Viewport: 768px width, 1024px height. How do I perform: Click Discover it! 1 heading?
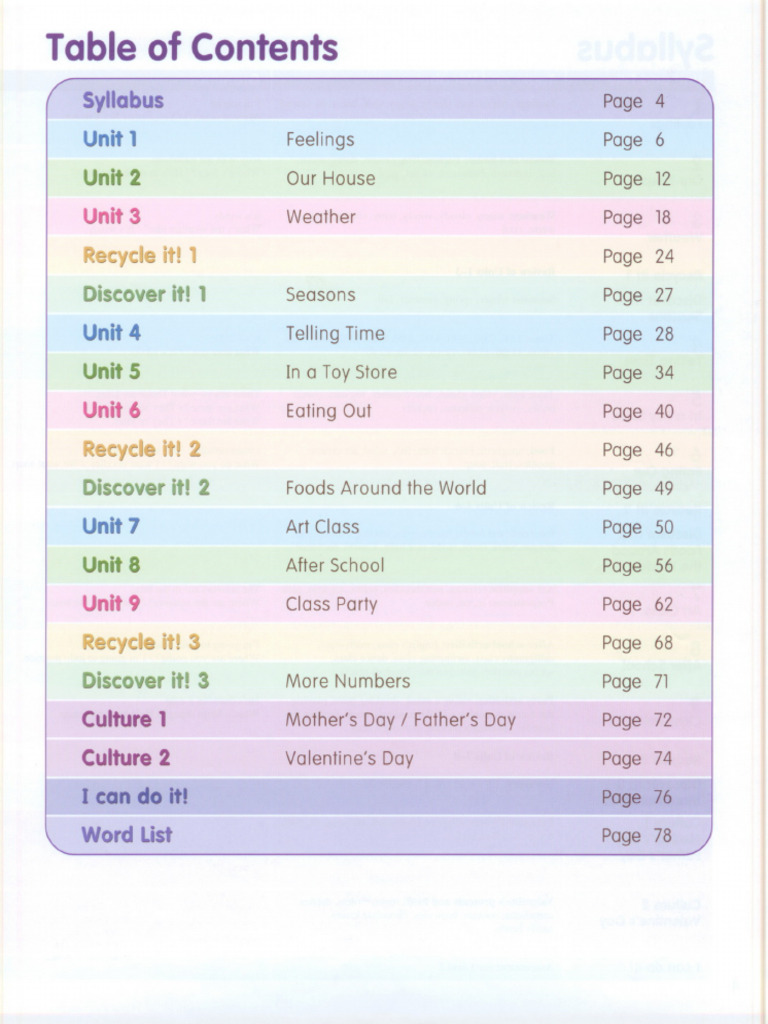[145, 294]
